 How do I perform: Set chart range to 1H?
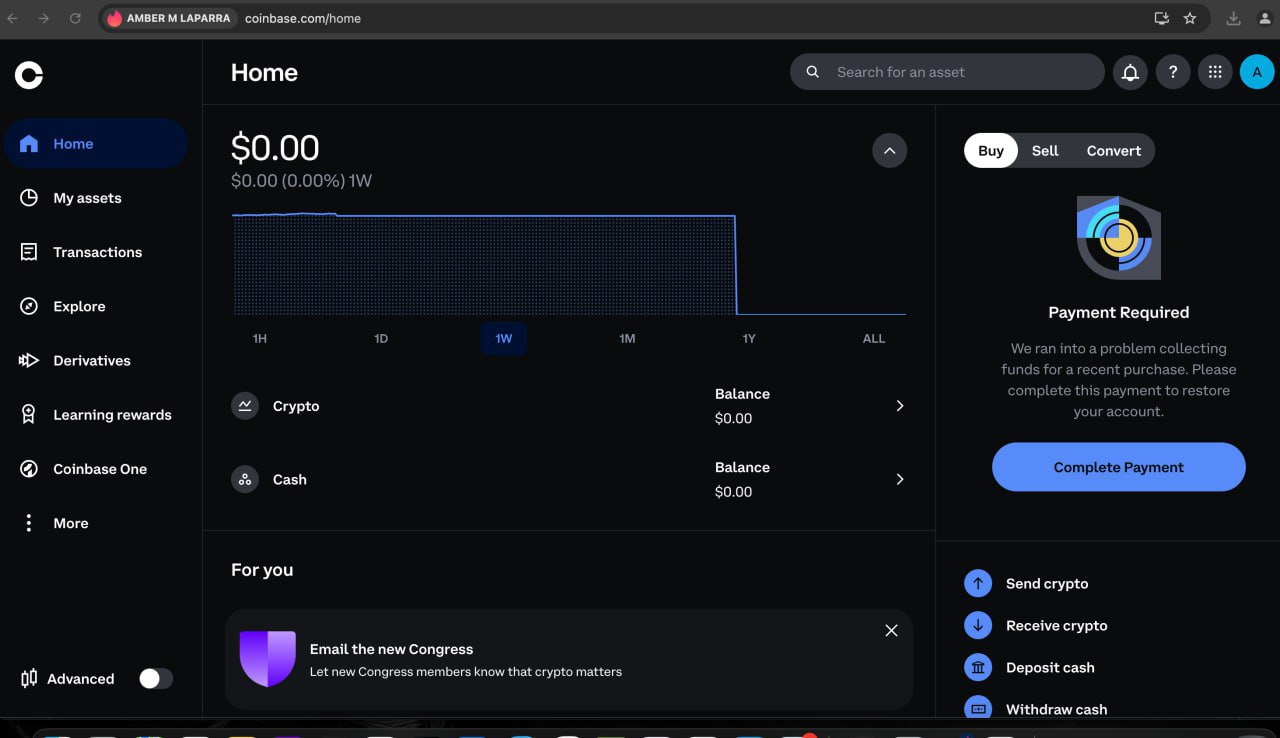tap(260, 338)
